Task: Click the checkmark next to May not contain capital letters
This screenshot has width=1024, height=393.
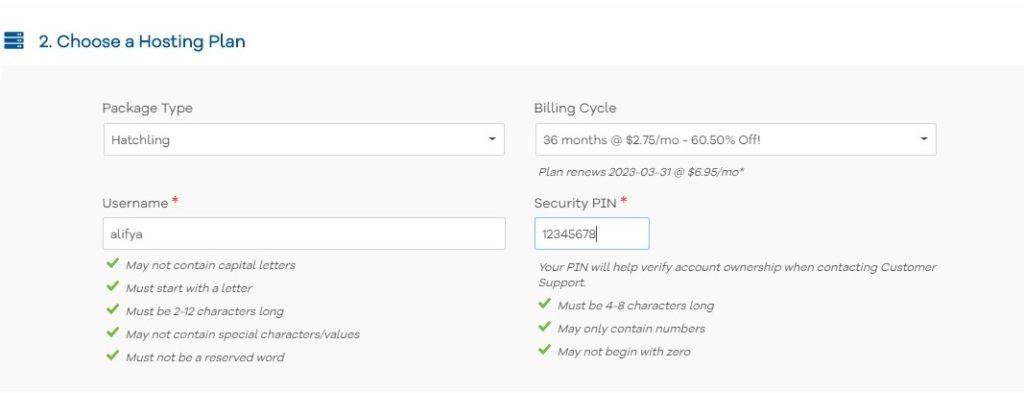Action: coord(112,263)
